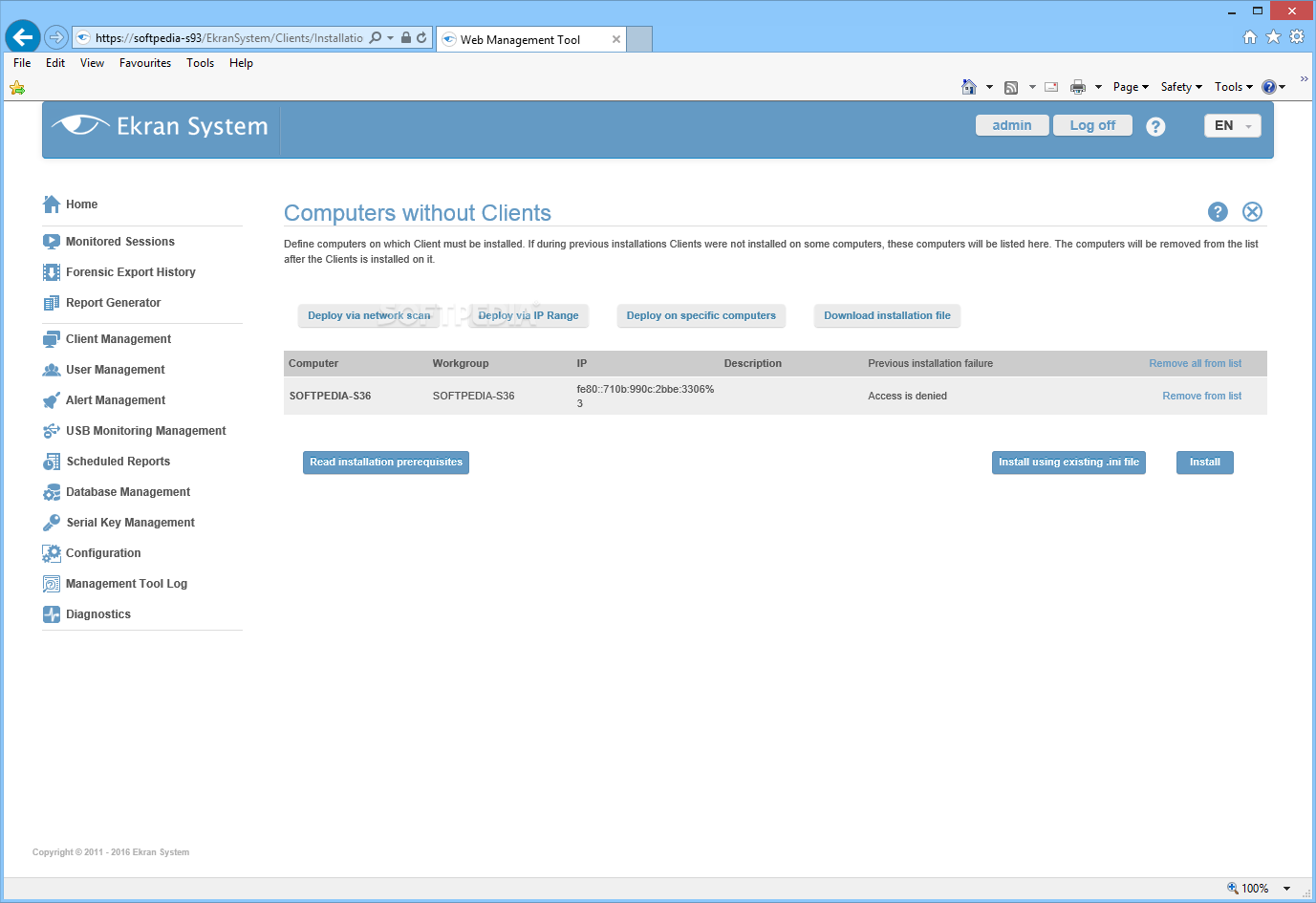The image size is (1316, 903).
Task: Click Read installation prerequisites button
Action: coord(386,462)
